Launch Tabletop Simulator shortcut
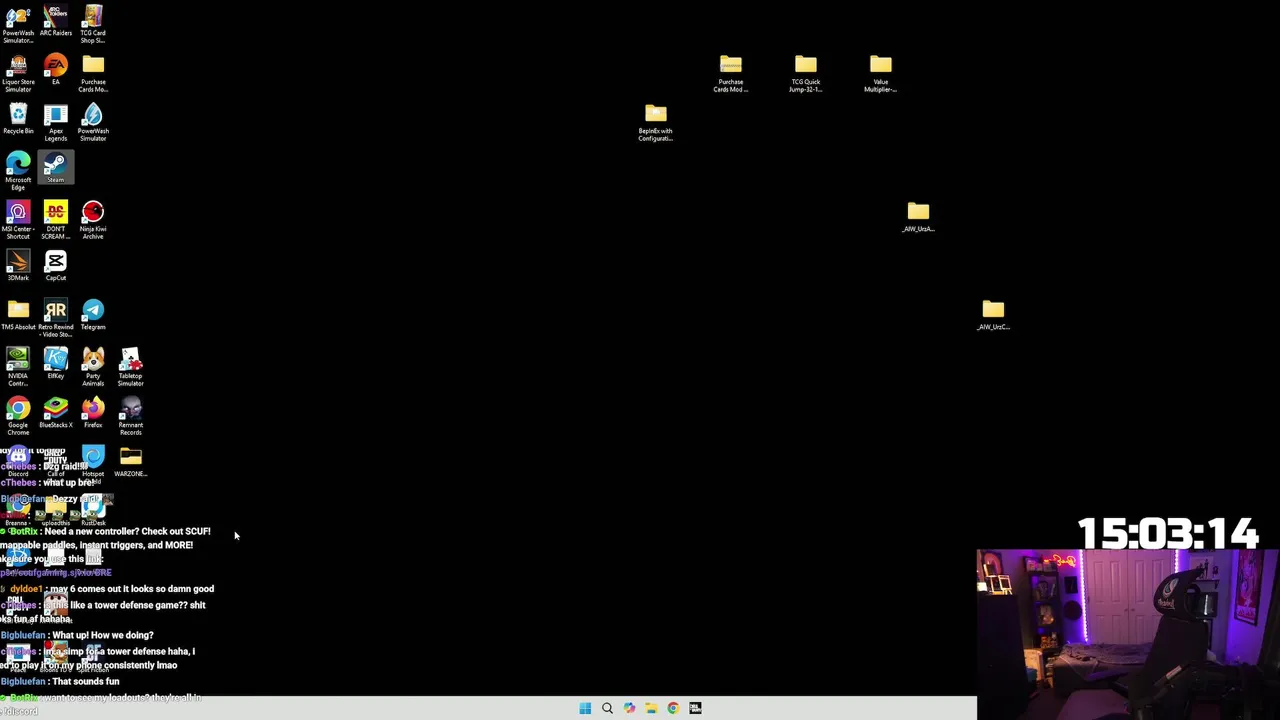Image resolution: width=1280 pixels, height=720 pixels. tap(131, 367)
